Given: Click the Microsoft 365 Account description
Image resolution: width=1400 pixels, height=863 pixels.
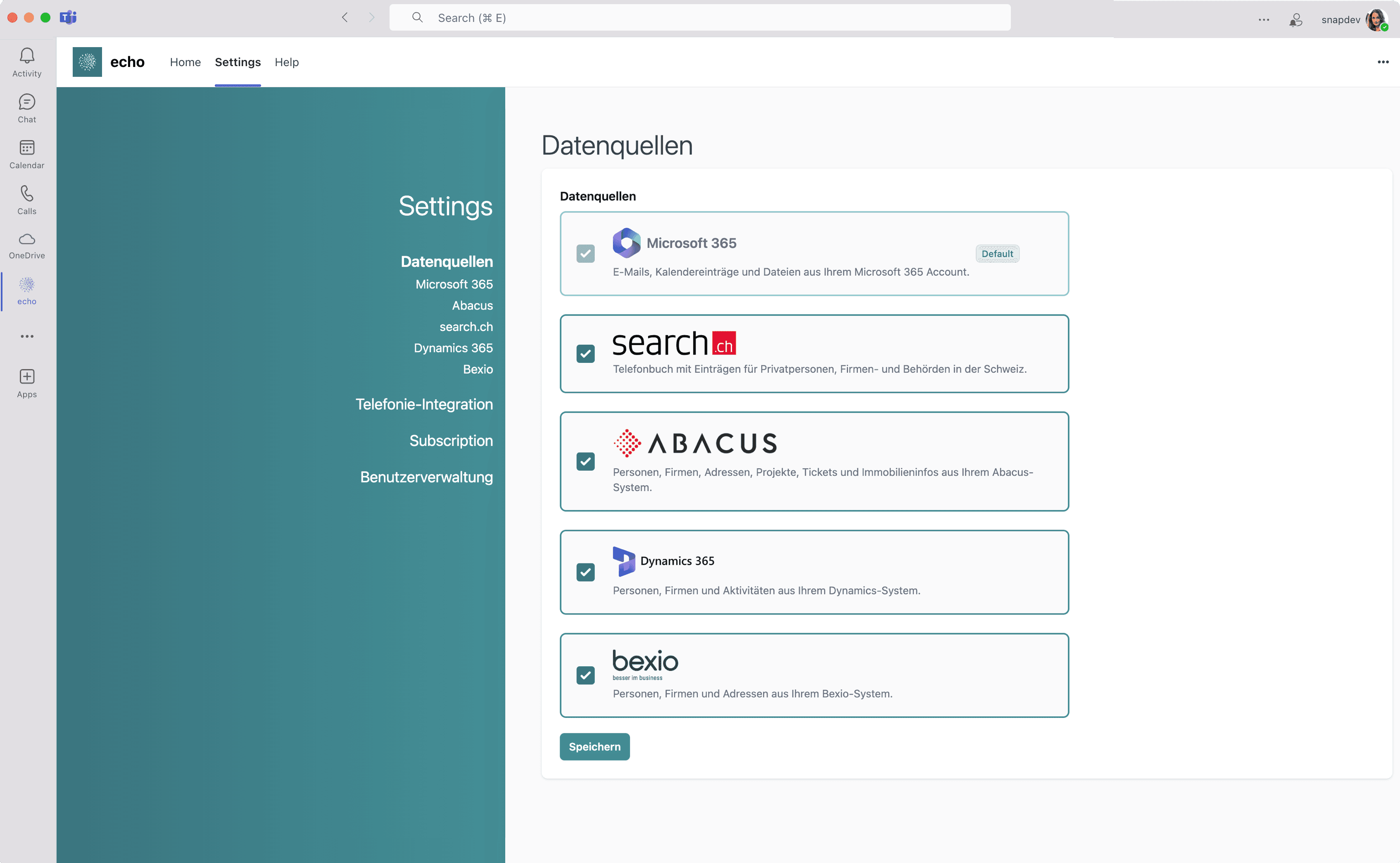Looking at the screenshot, I should tap(791, 272).
